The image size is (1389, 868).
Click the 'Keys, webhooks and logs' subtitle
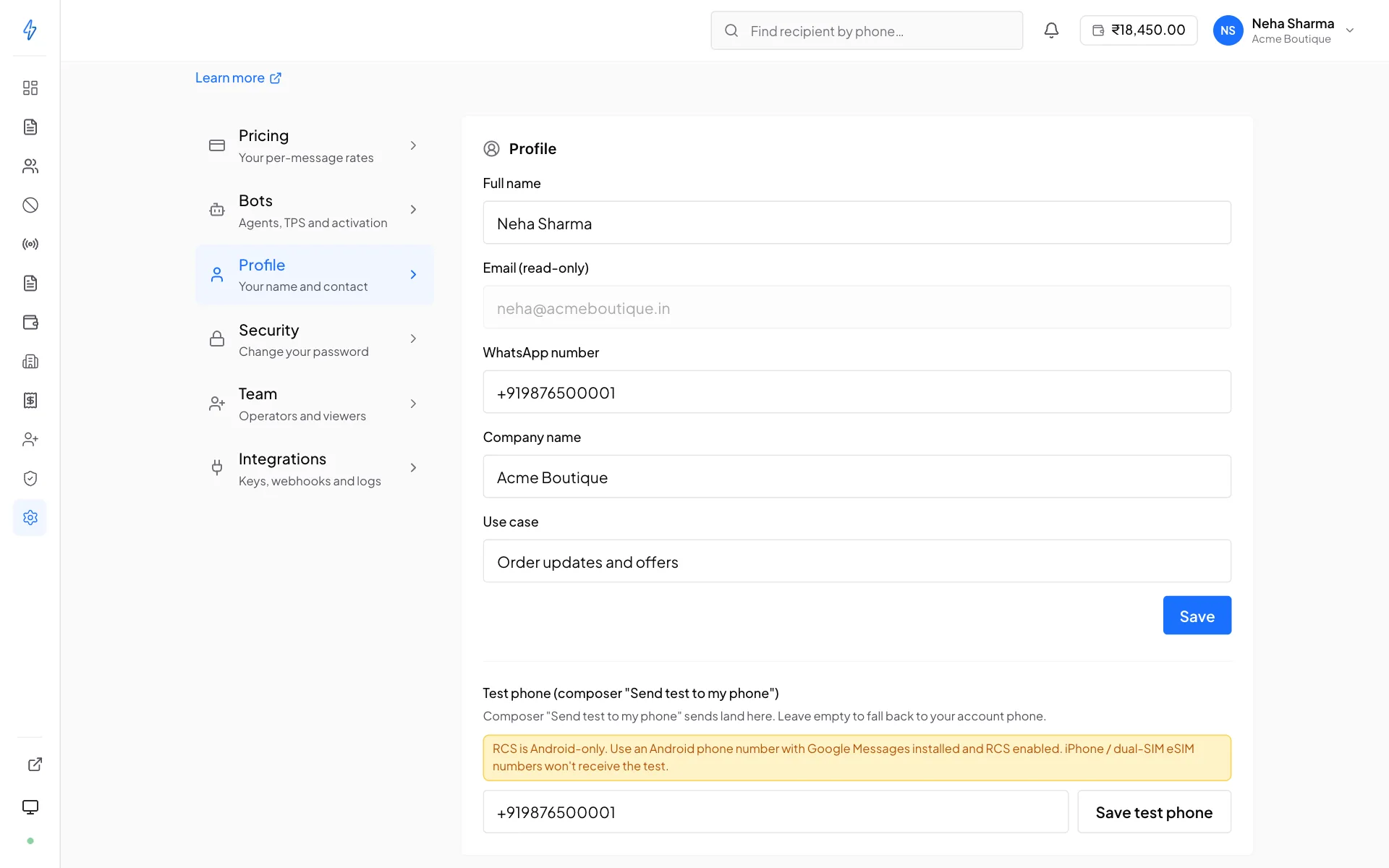310,482
